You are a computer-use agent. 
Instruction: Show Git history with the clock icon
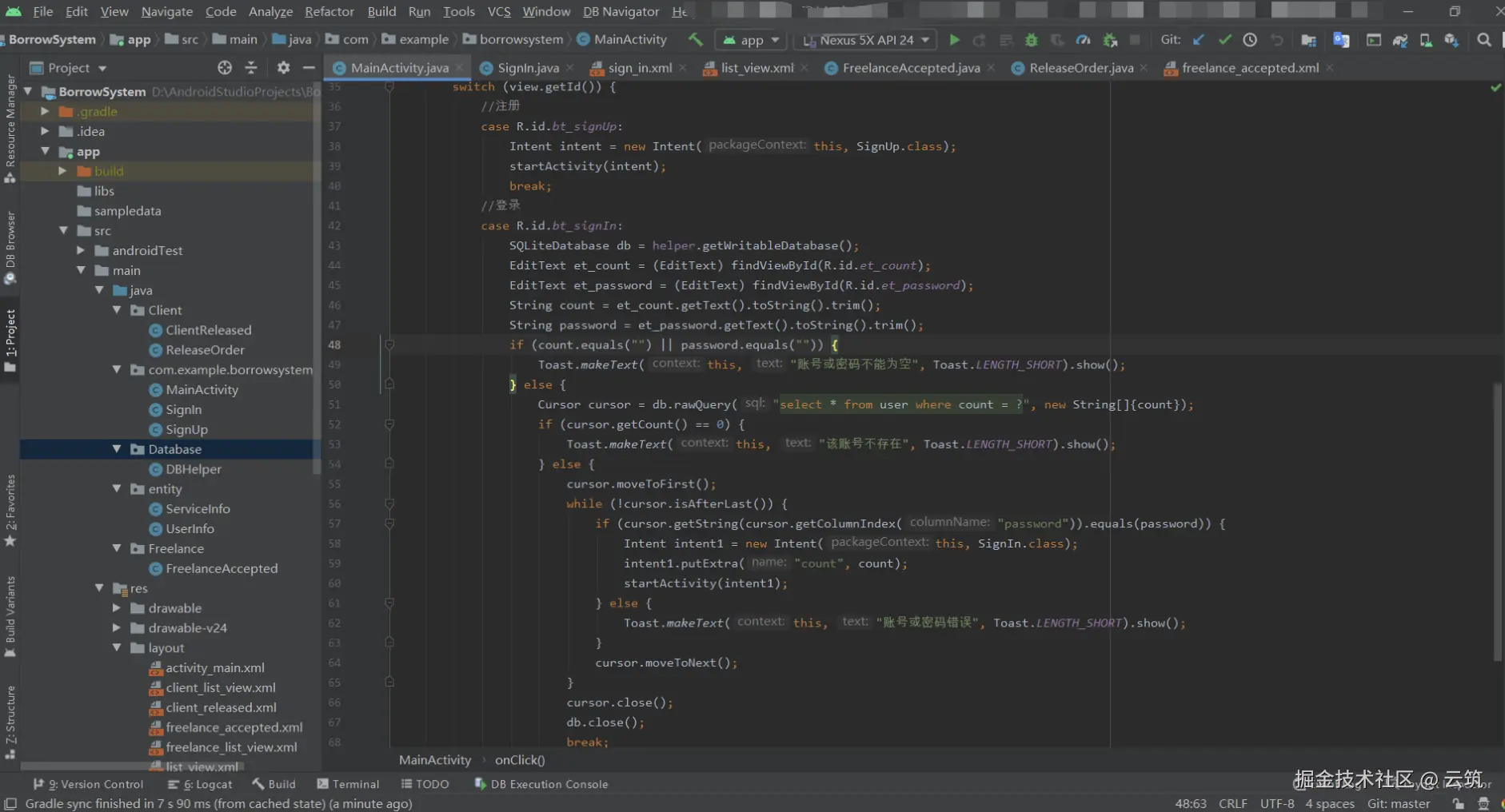tap(1250, 40)
